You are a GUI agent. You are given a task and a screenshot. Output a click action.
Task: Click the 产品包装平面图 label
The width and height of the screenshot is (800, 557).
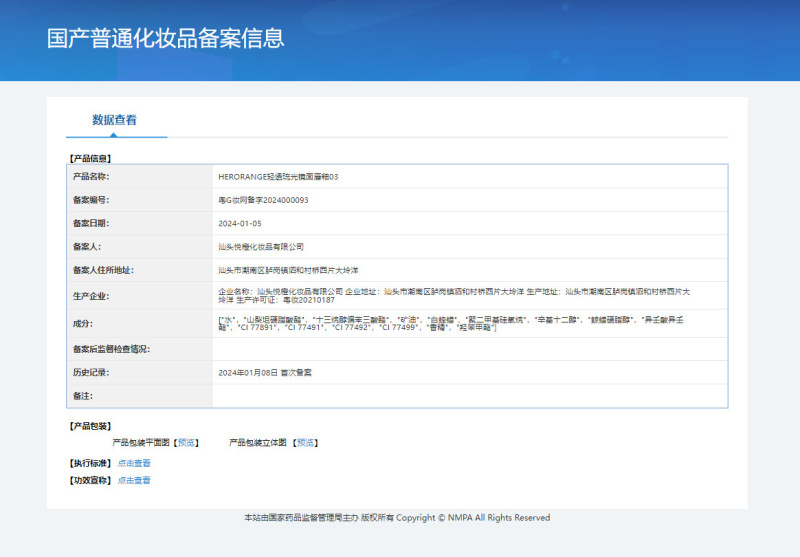[x=141, y=443]
